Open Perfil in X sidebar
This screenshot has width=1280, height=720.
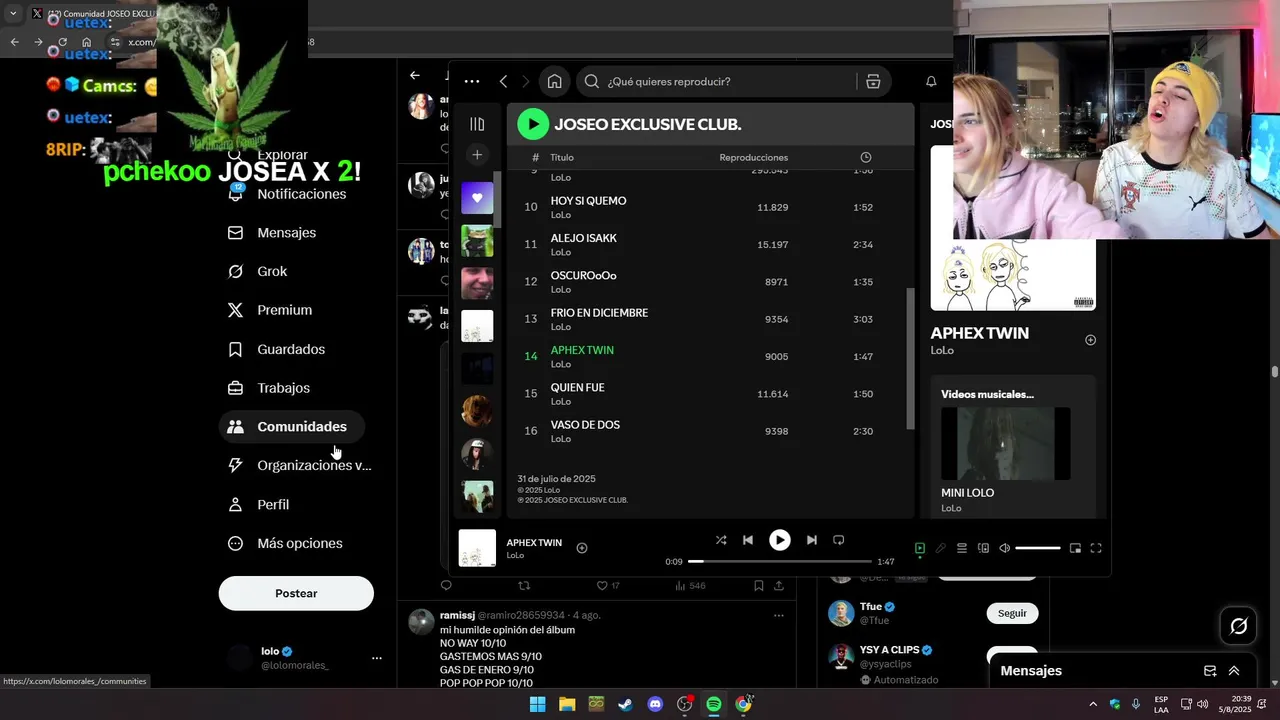tap(259, 505)
